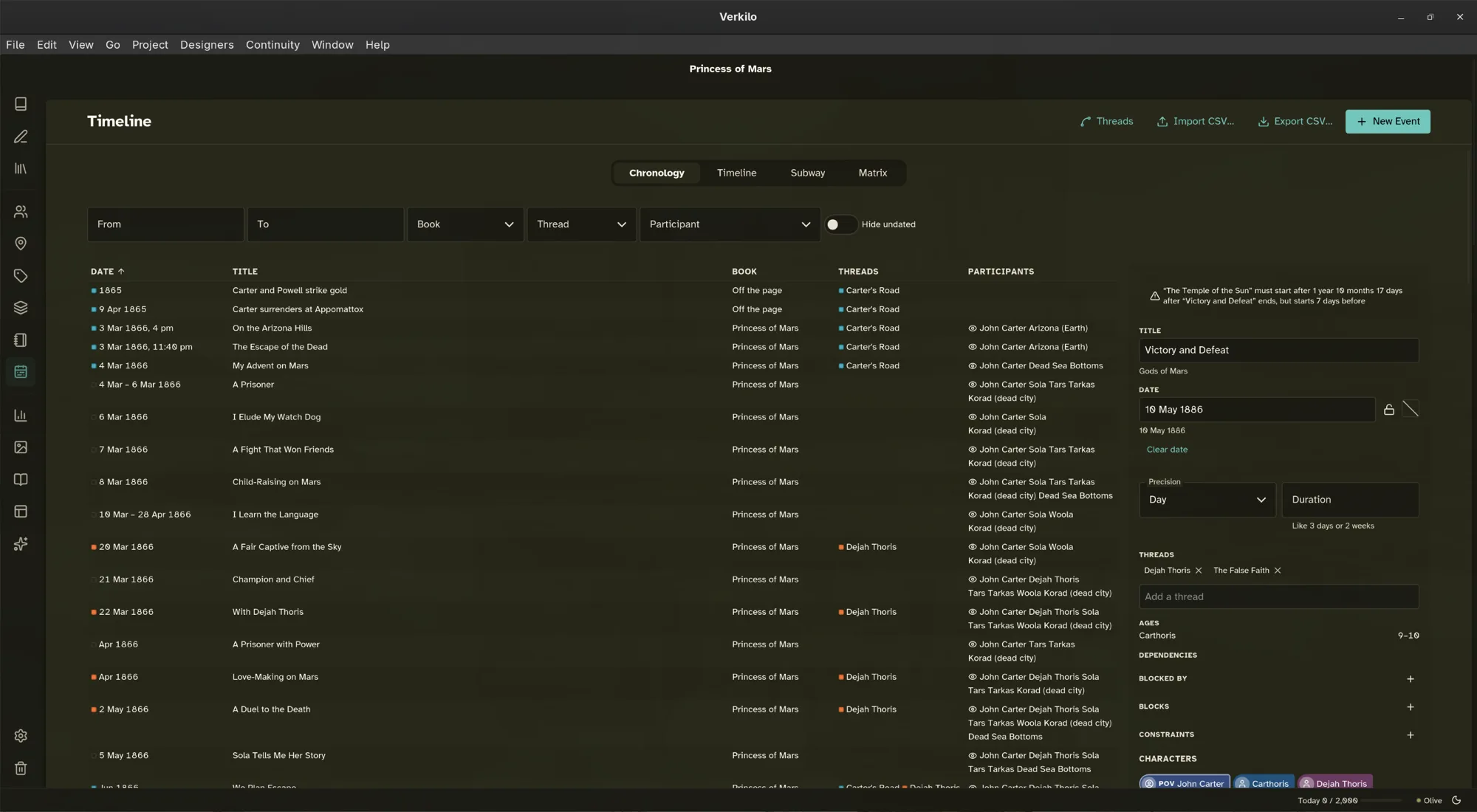
Task: Open the library shelves icon in sidebar
Action: coord(21,169)
